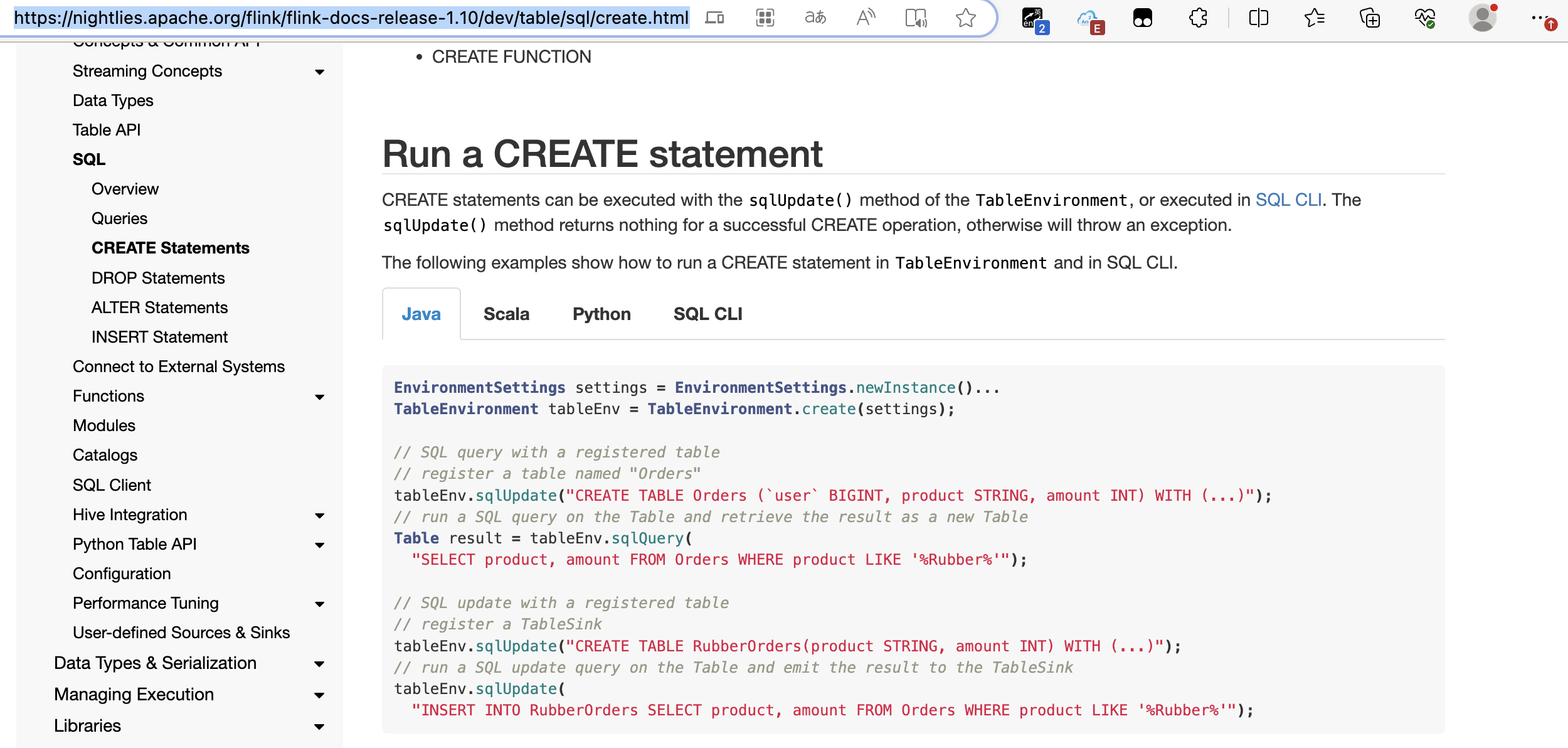The width and height of the screenshot is (1568, 748).
Task: Open Catalogs sidebar link
Action: point(105,455)
